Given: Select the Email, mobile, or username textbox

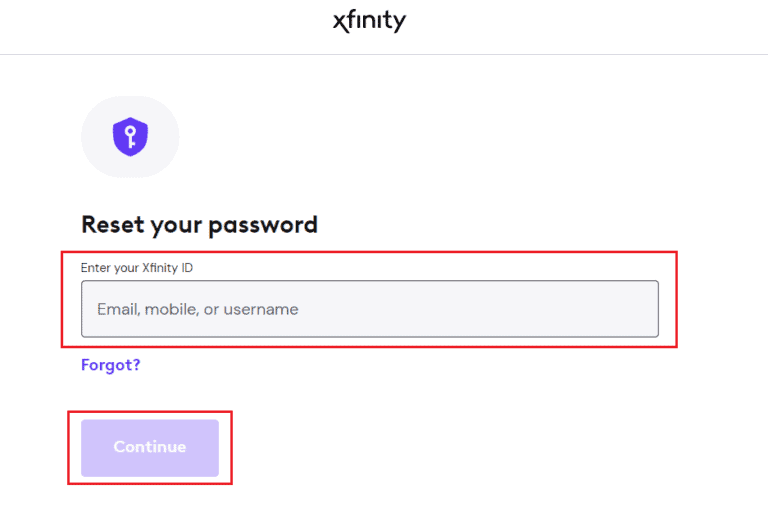Looking at the screenshot, I should tap(369, 309).
